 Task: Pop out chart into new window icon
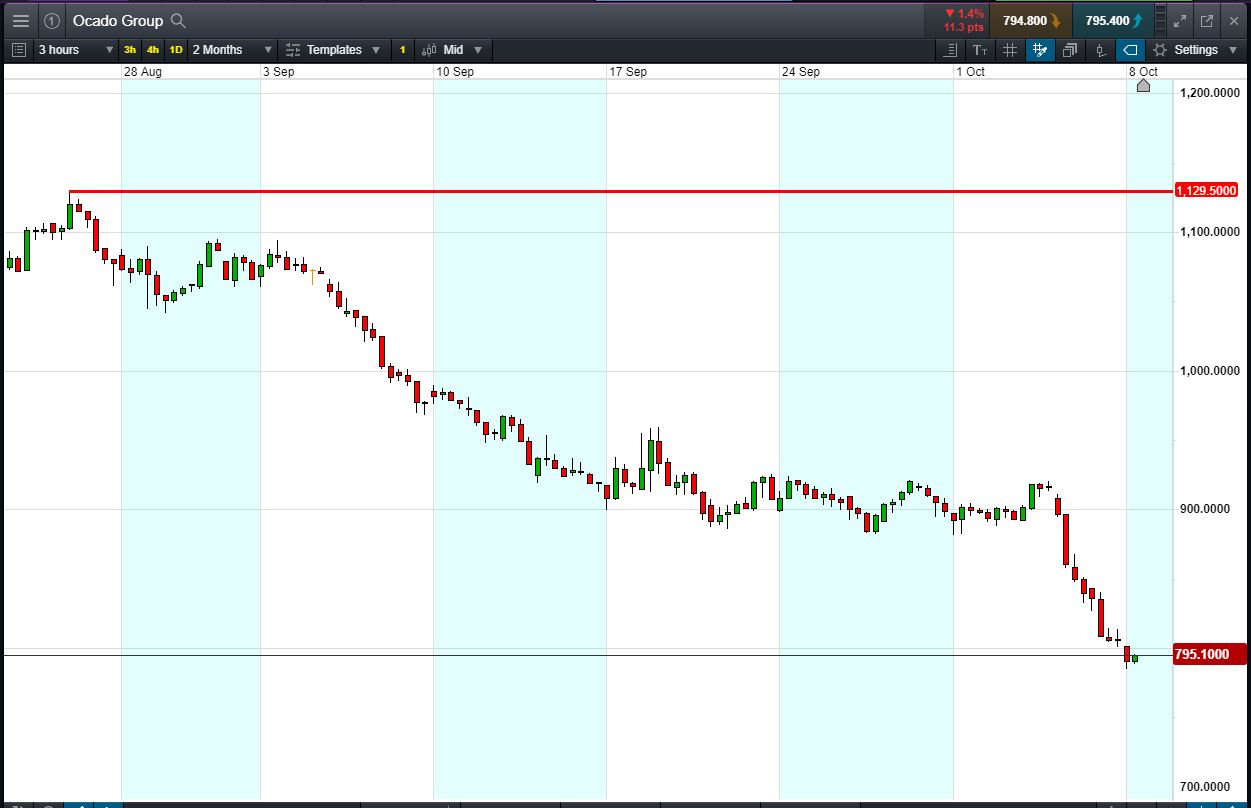pos(1207,20)
